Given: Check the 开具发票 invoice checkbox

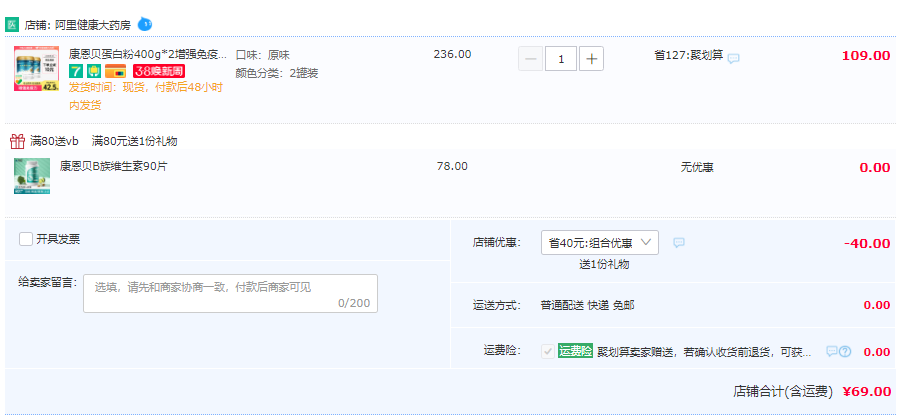Looking at the screenshot, I should (x=26, y=239).
